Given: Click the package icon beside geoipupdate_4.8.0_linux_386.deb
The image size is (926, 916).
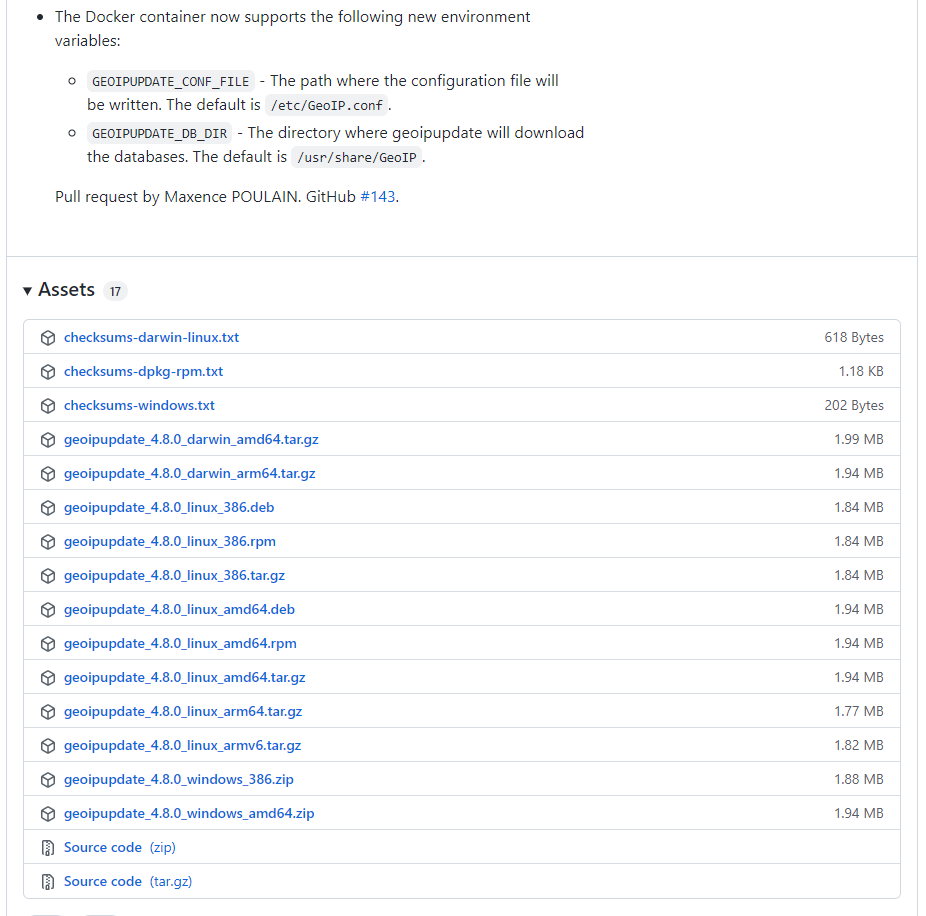Looking at the screenshot, I should click(47, 507).
